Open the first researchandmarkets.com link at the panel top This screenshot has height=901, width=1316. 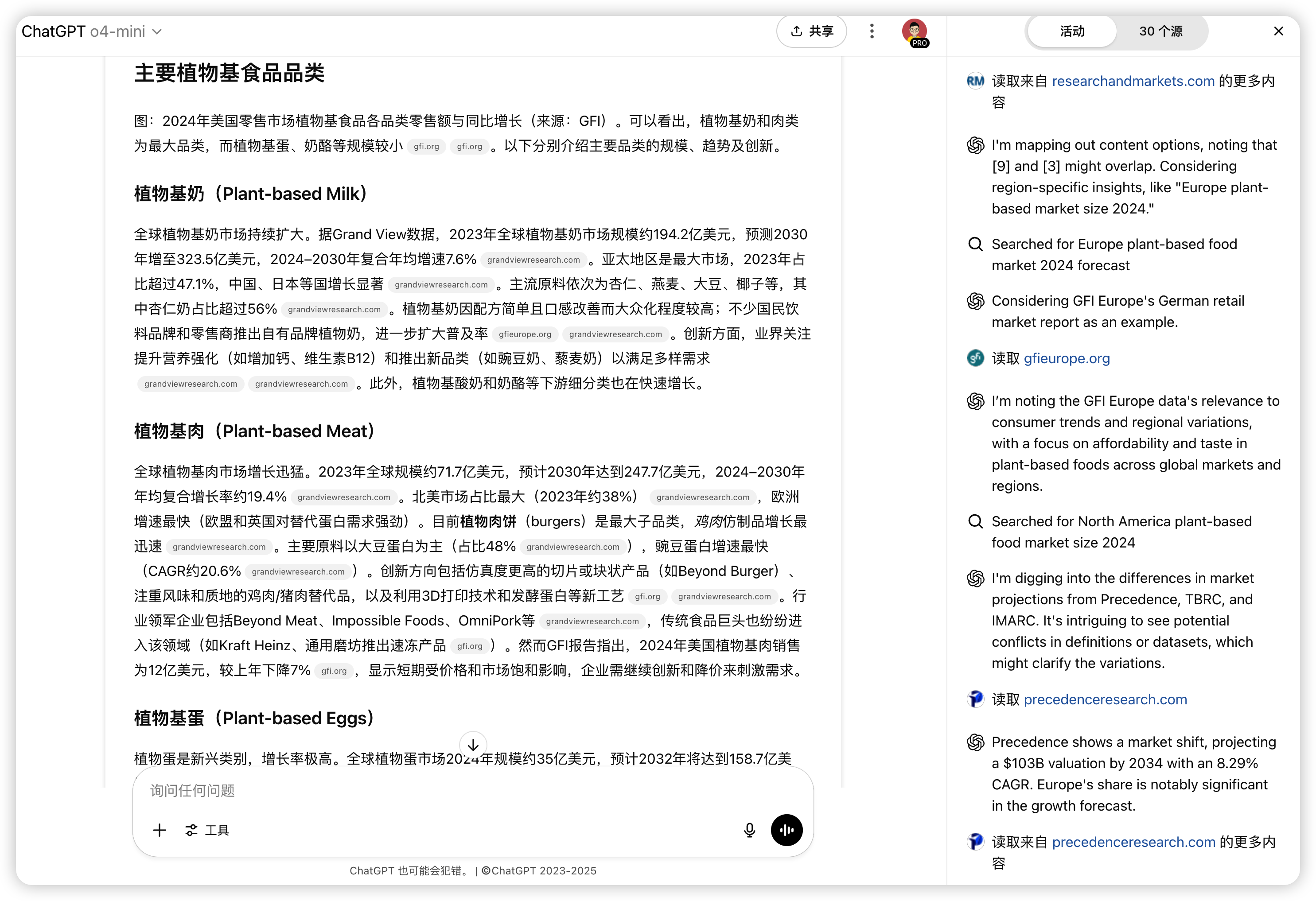click(x=1133, y=81)
